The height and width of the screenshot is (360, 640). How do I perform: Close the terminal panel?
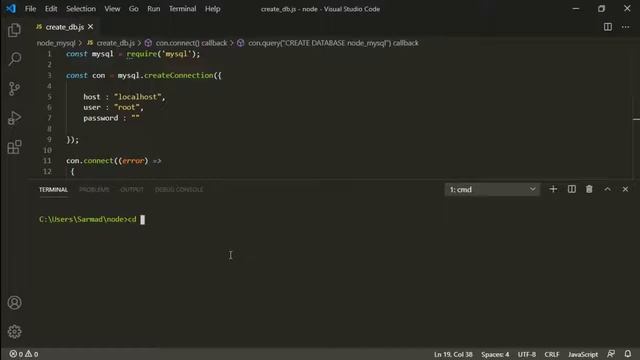(x=625, y=189)
